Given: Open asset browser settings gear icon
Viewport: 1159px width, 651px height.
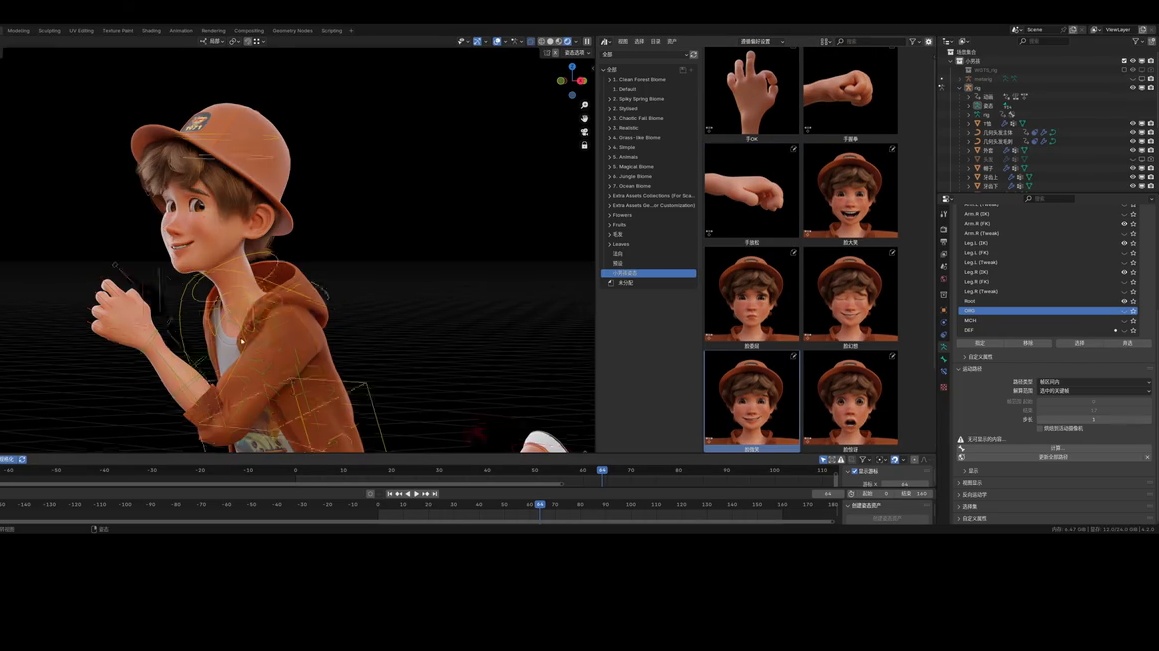Looking at the screenshot, I should [x=928, y=42].
